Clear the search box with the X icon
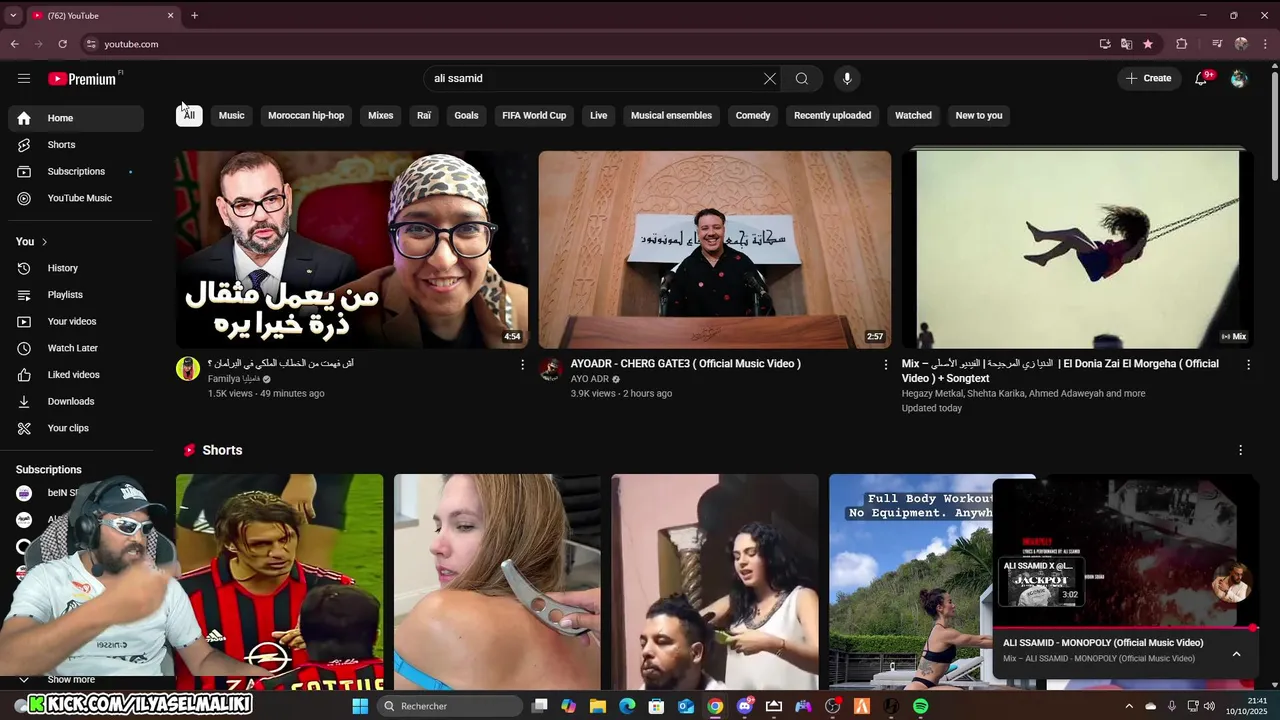The width and height of the screenshot is (1280, 720). (770, 78)
